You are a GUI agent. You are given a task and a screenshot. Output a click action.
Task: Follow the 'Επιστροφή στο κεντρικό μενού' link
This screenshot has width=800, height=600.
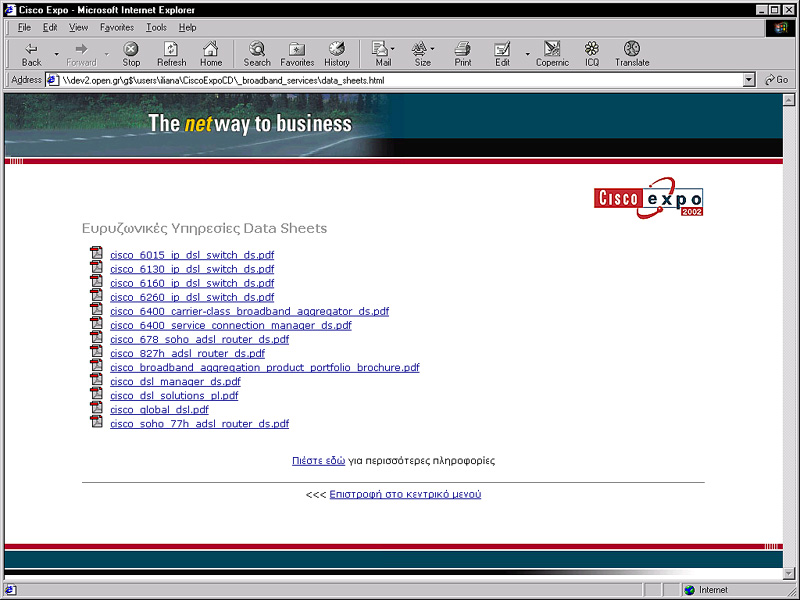click(405, 494)
